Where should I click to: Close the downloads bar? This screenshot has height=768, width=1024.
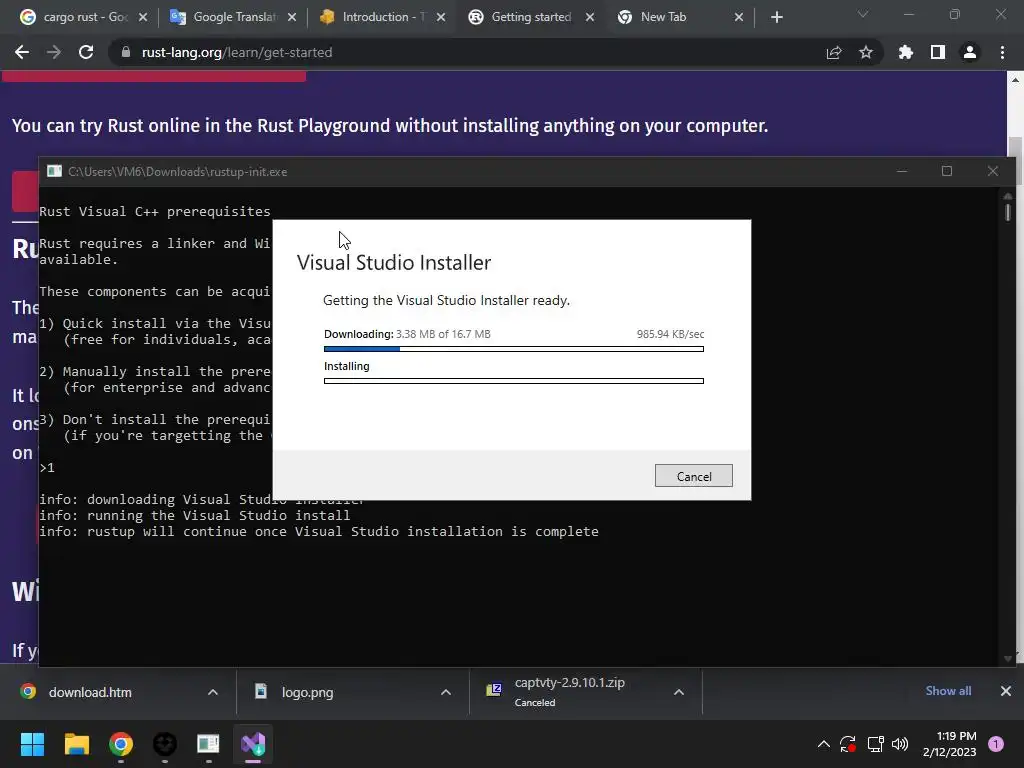click(x=1006, y=691)
